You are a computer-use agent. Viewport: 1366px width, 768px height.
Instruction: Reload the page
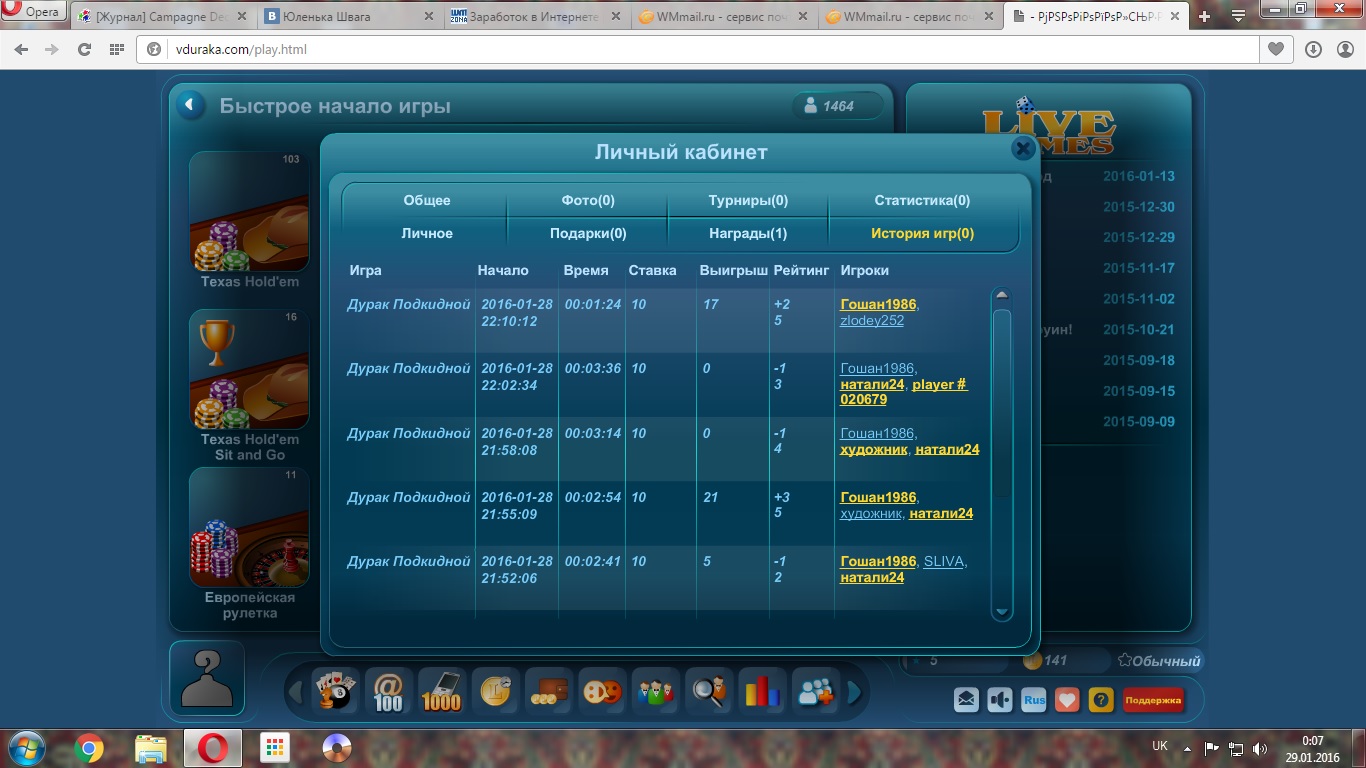tap(84, 49)
